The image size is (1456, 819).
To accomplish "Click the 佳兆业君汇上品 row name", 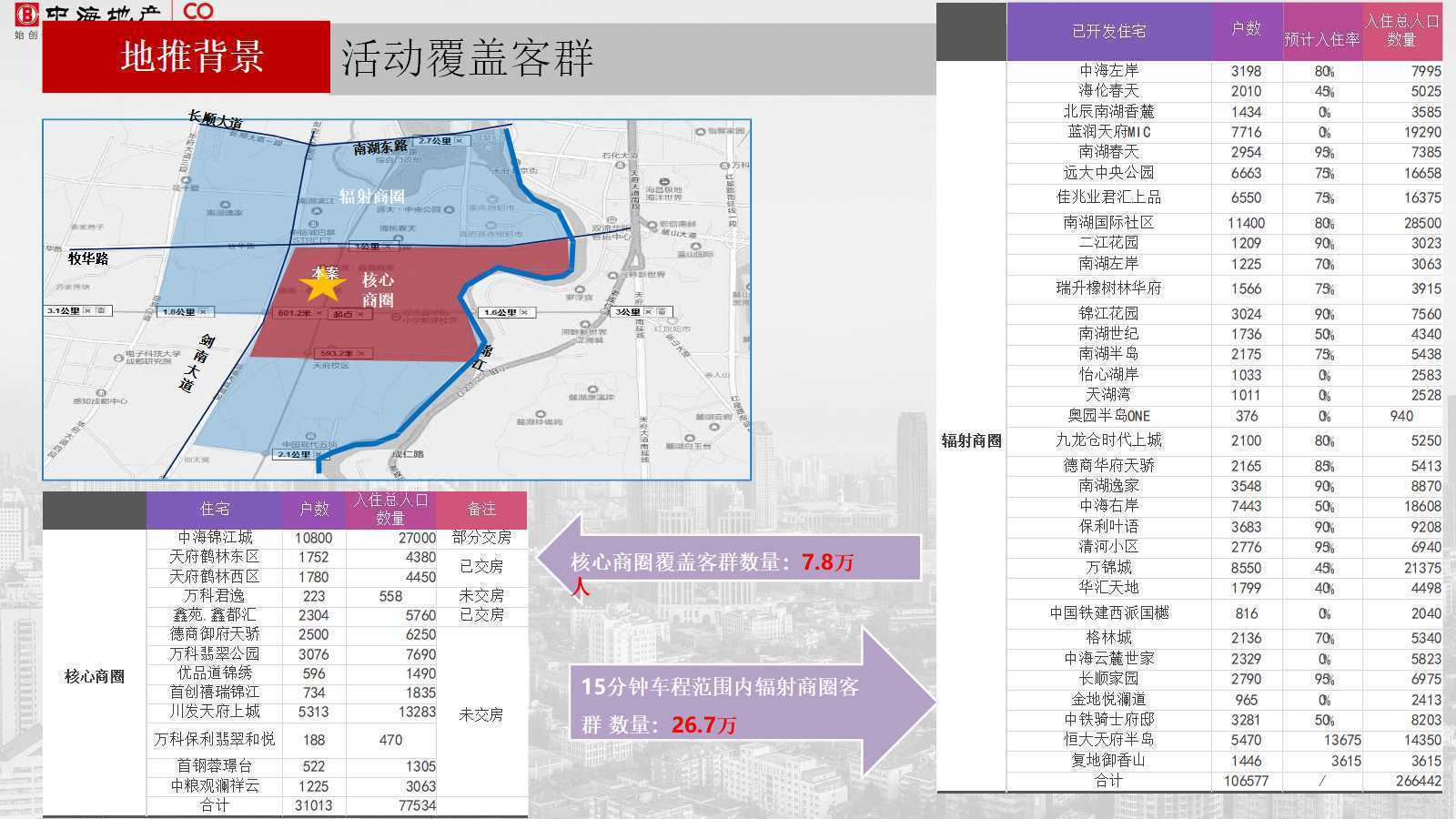I will (1108, 197).
